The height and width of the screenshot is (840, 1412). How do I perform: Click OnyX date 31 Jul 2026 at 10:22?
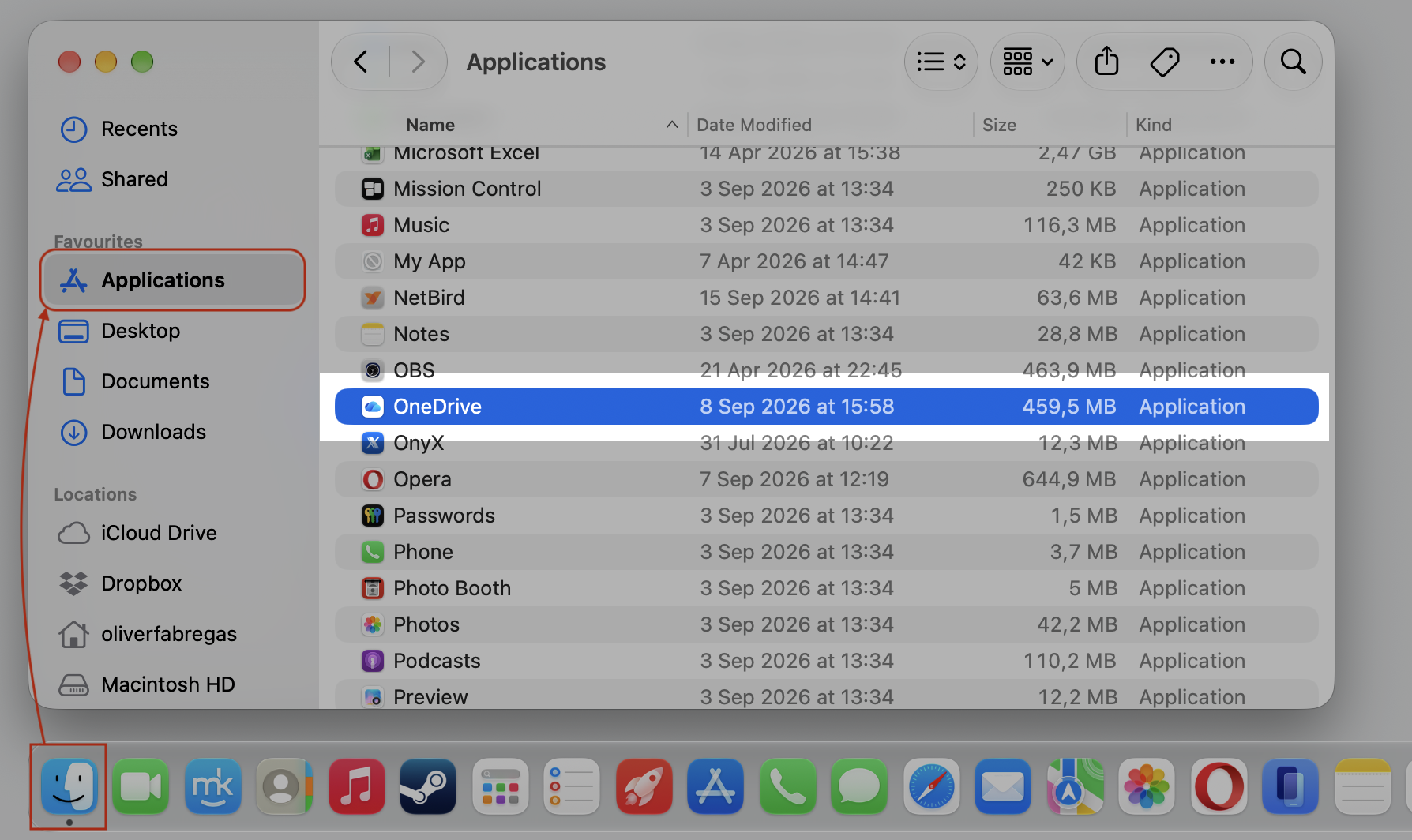(x=797, y=443)
